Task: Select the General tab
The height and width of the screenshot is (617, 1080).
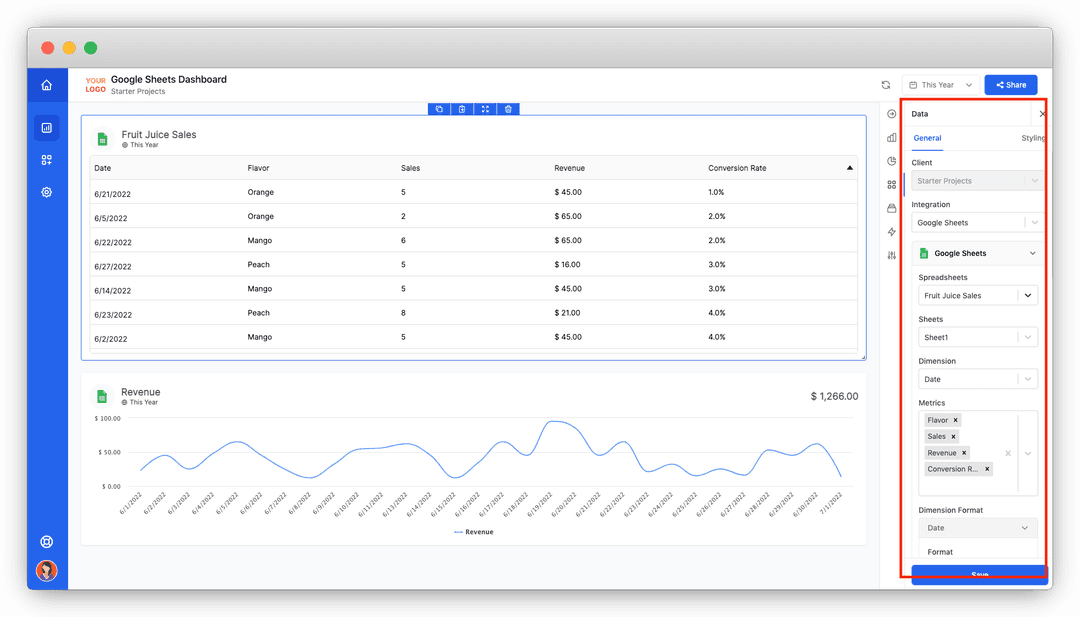Action: (x=927, y=138)
